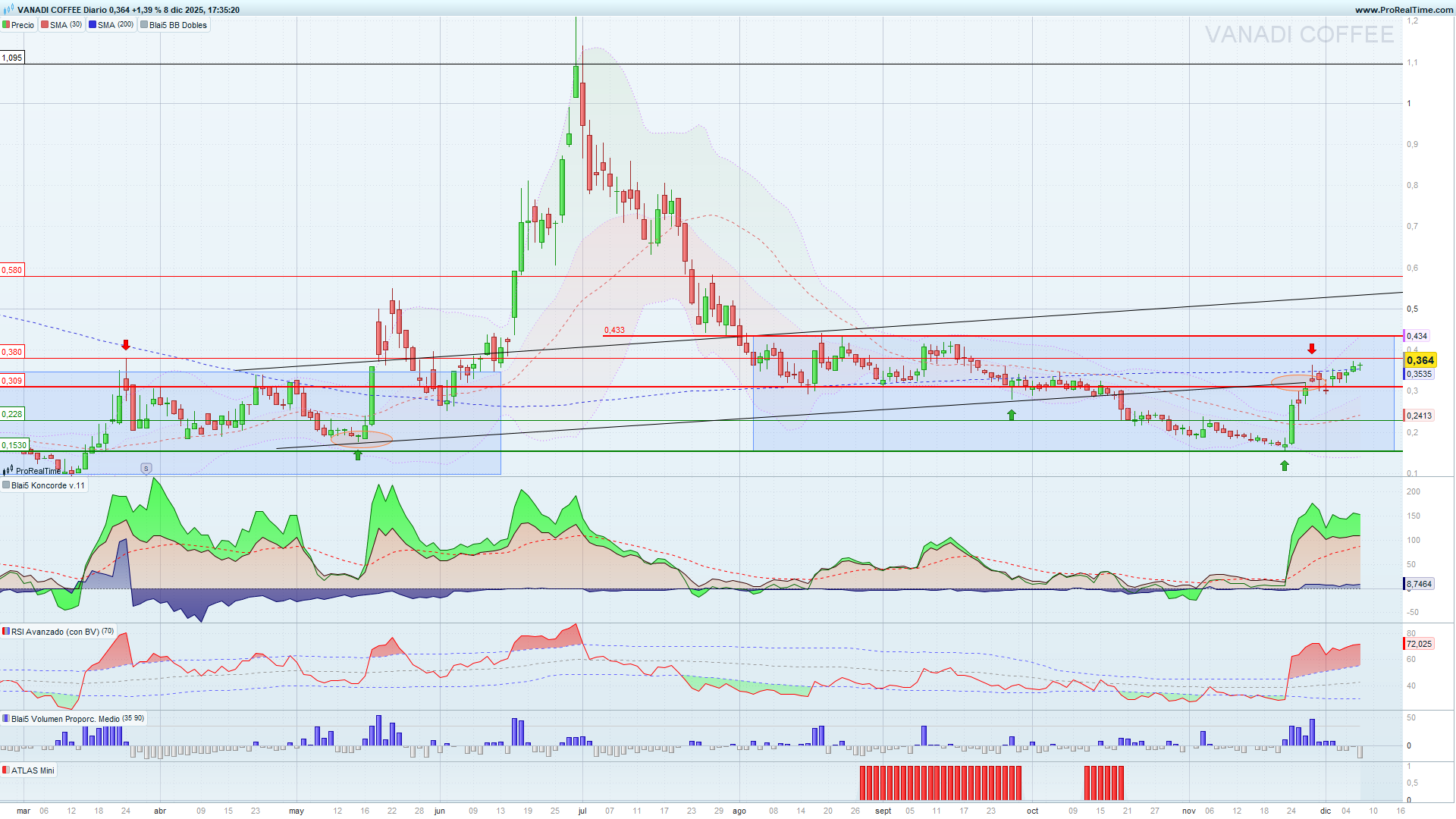Click the 0,3535 blue axis tag
The width and height of the screenshot is (1456, 819).
pos(1419,374)
